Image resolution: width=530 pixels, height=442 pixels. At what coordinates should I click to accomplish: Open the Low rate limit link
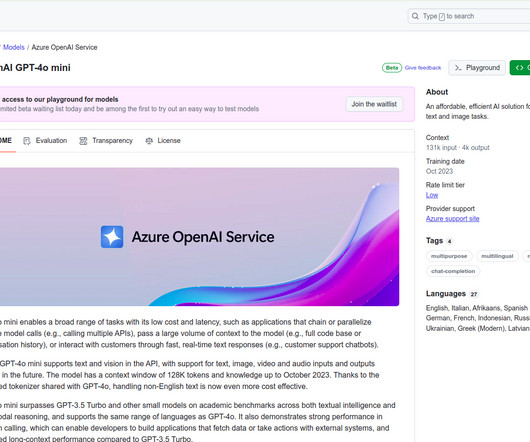[x=432, y=195]
